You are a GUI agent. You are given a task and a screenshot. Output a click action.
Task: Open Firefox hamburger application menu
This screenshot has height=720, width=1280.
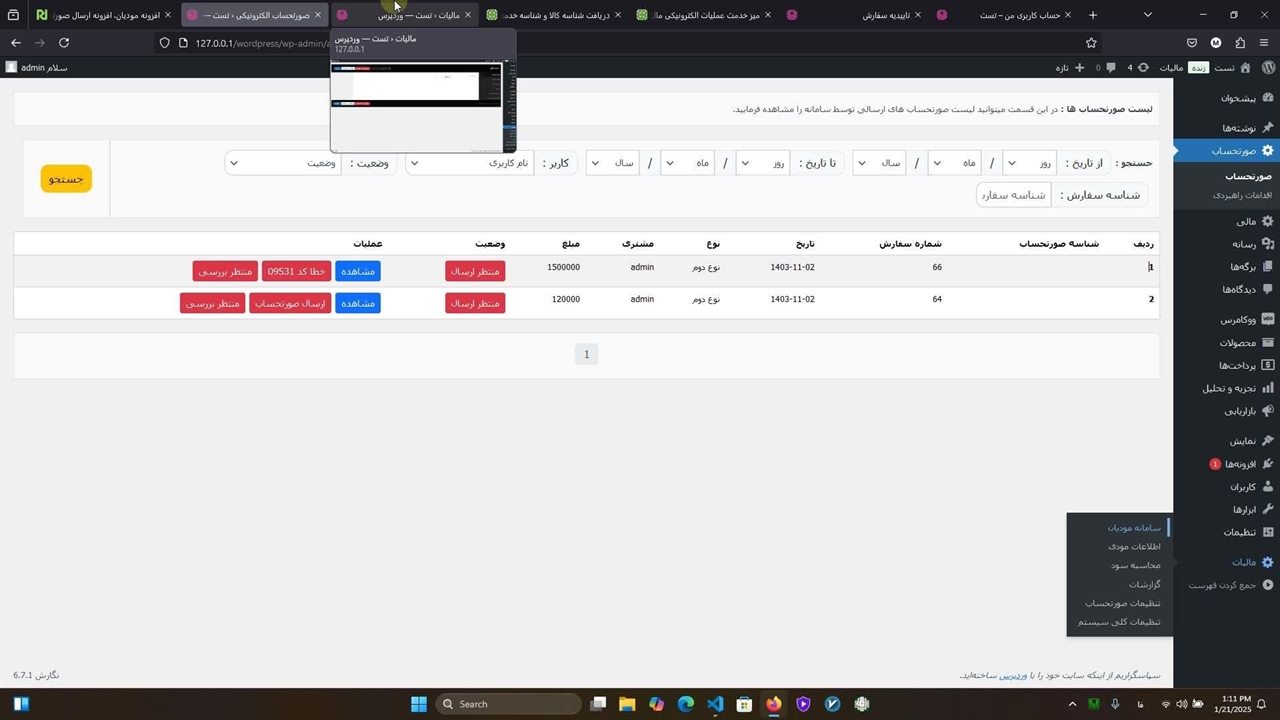pyautogui.click(x=1265, y=43)
